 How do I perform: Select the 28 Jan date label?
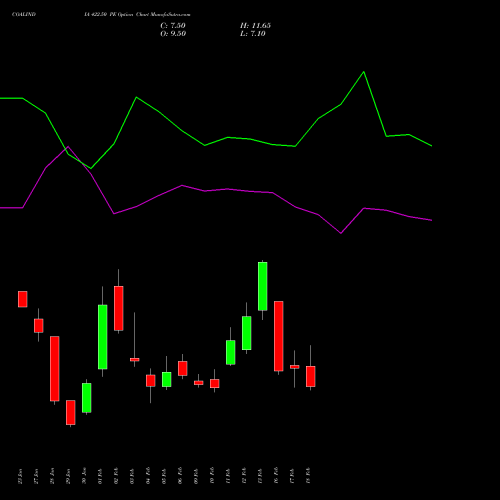tap(52, 476)
